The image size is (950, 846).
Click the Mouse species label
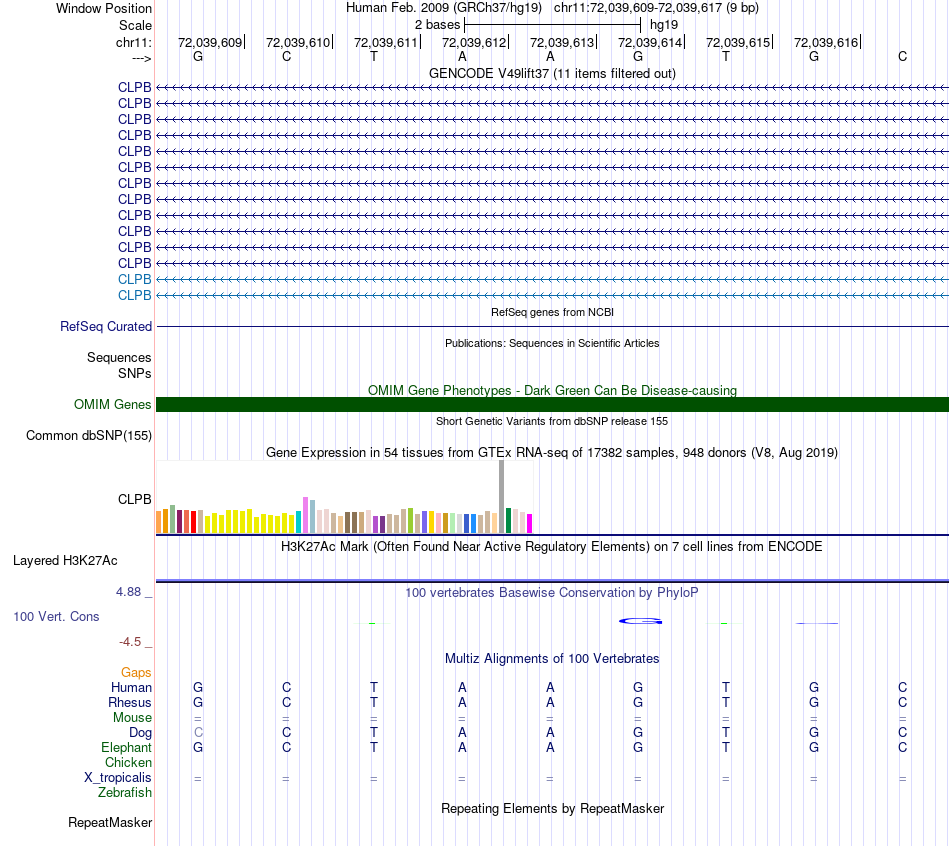tap(132, 718)
